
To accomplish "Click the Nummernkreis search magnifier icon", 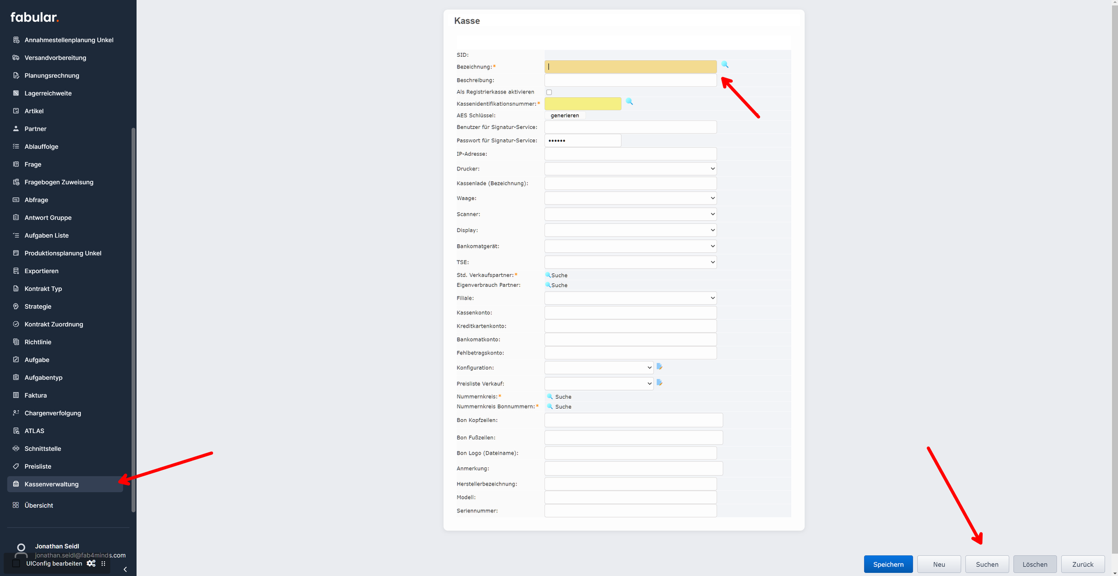I will (x=550, y=397).
